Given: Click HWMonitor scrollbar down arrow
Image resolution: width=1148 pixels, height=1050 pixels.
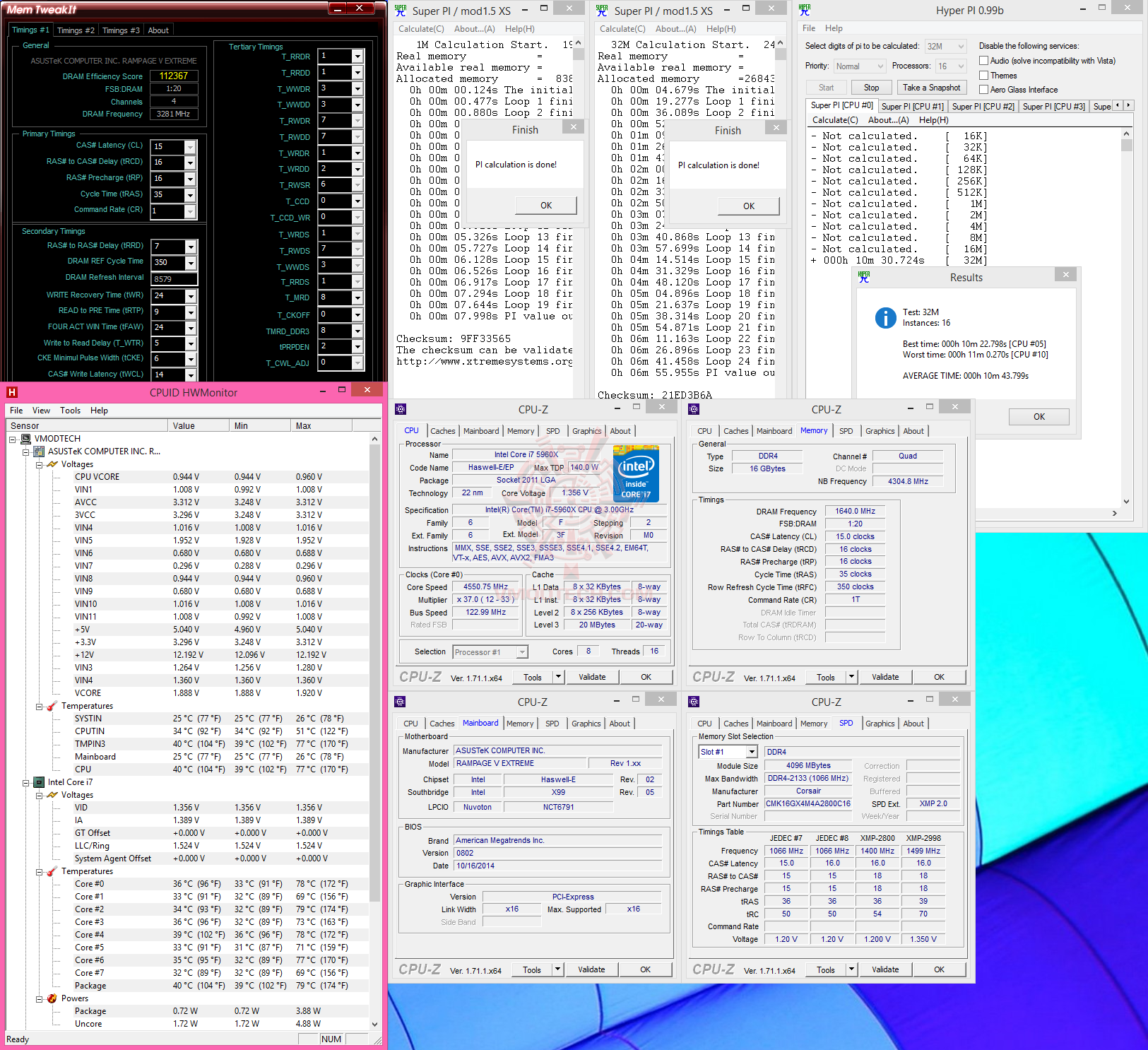Looking at the screenshot, I should click(x=374, y=1024).
